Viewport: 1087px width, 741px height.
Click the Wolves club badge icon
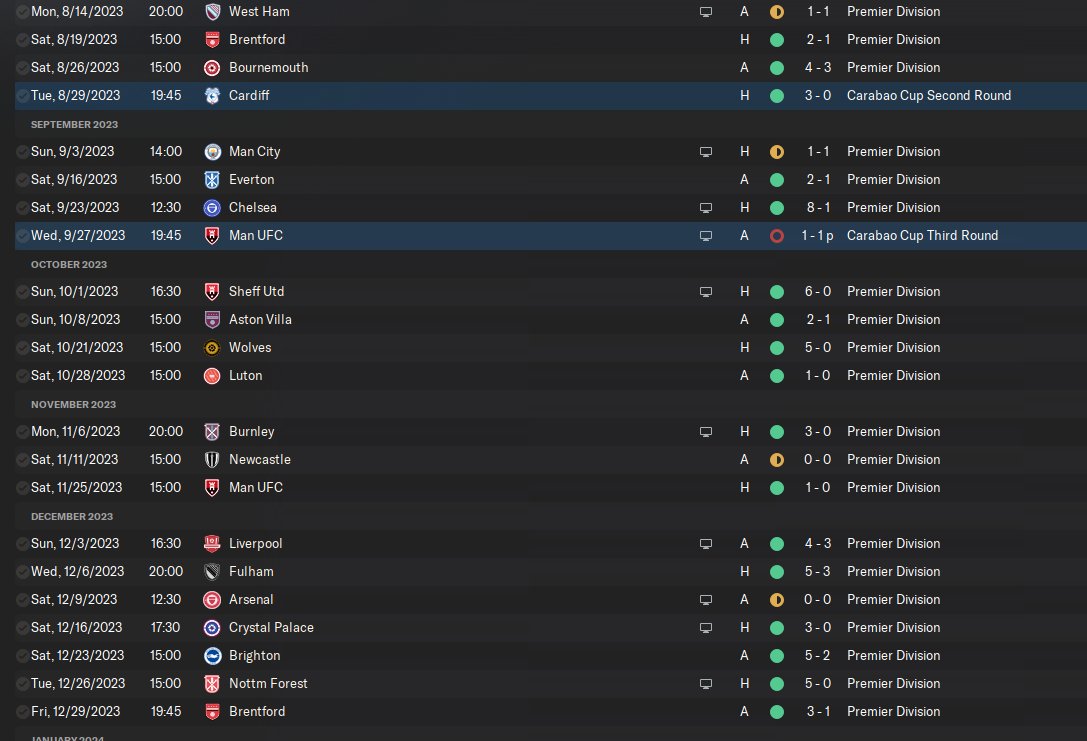coord(212,348)
